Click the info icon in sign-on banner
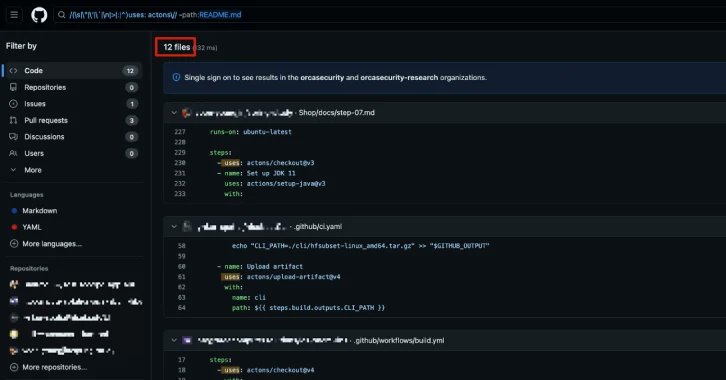The width and height of the screenshot is (726, 380). click(176, 77)
